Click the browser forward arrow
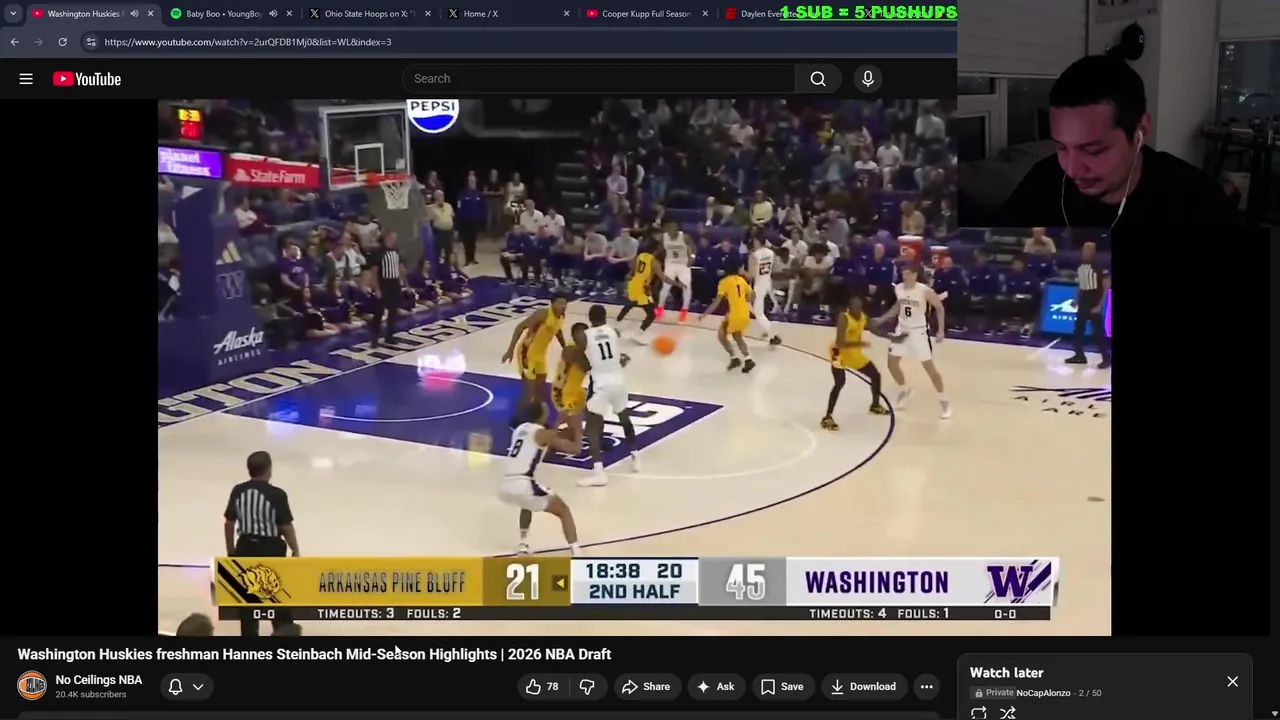Image resolution: width=1280 pixels, height=720 pixels. pyautogui.click(x=38, y=42)
